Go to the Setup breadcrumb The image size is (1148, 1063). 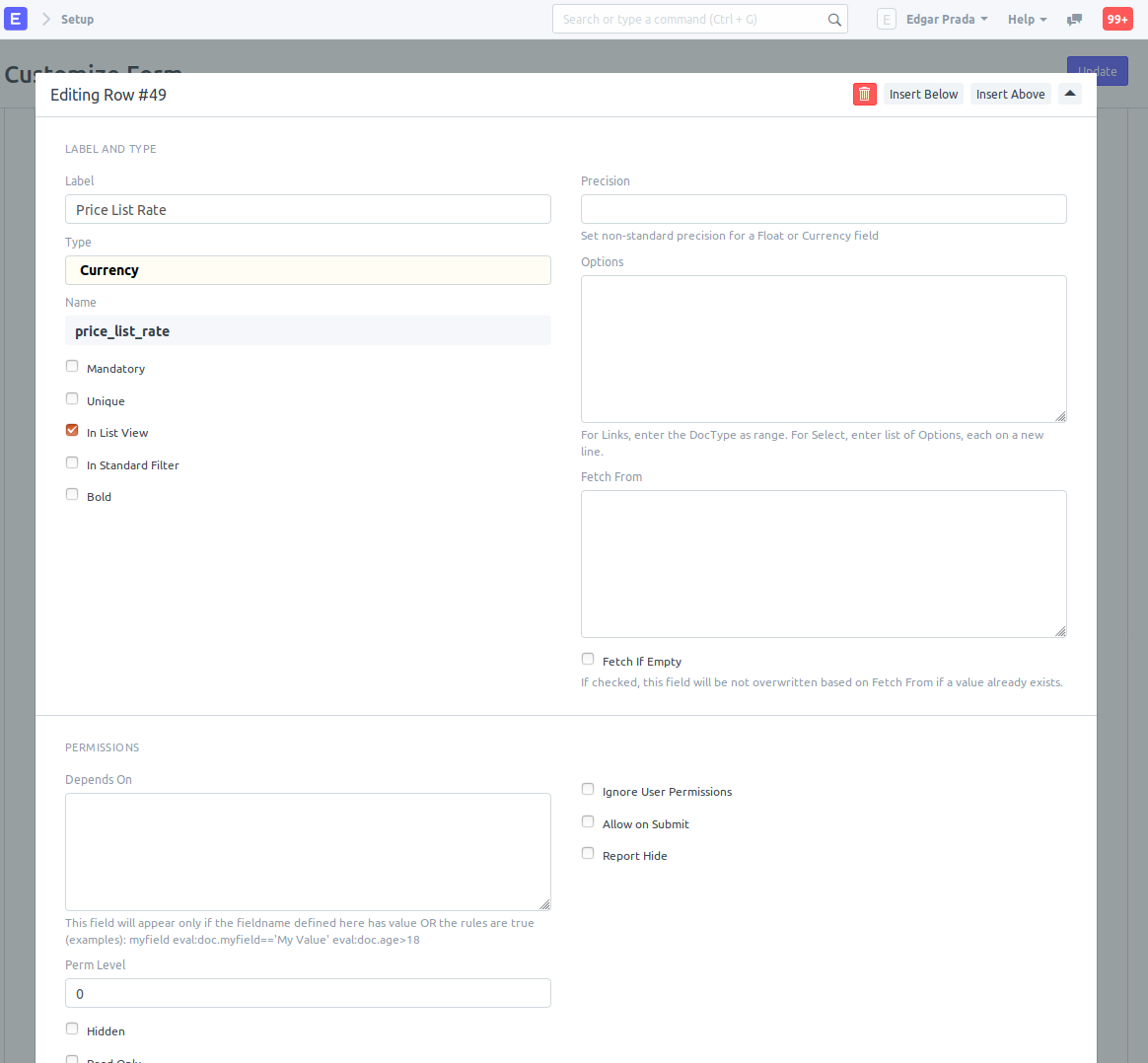(x=77, y=19)
